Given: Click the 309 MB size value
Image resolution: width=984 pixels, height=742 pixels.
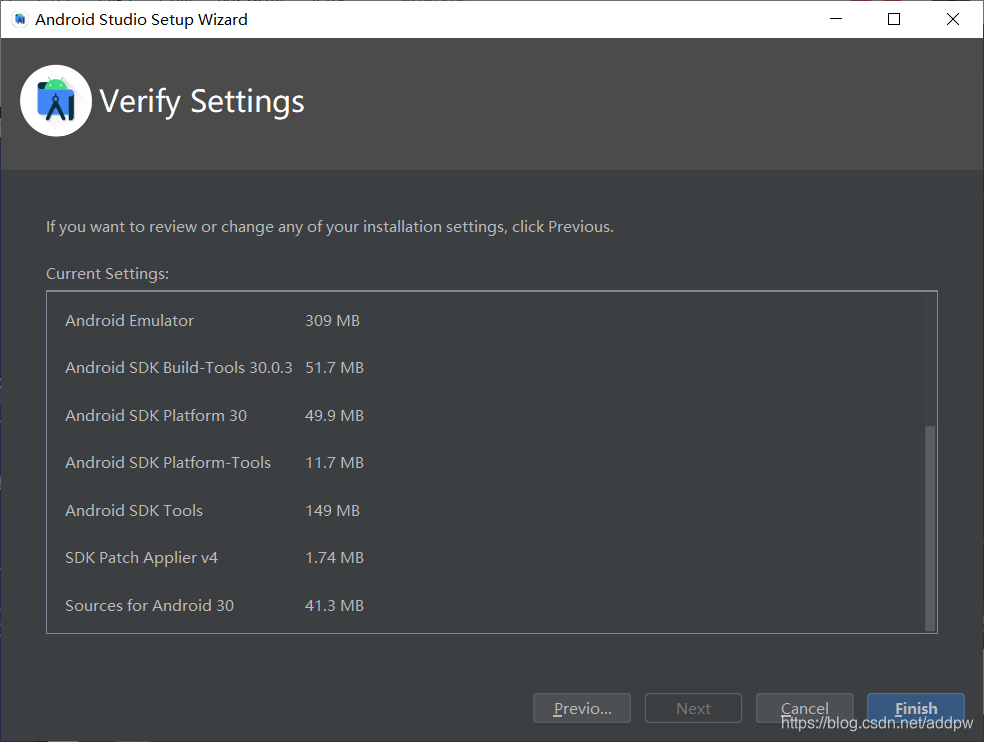Looking at the screenshot, I should tap(333, 320).
